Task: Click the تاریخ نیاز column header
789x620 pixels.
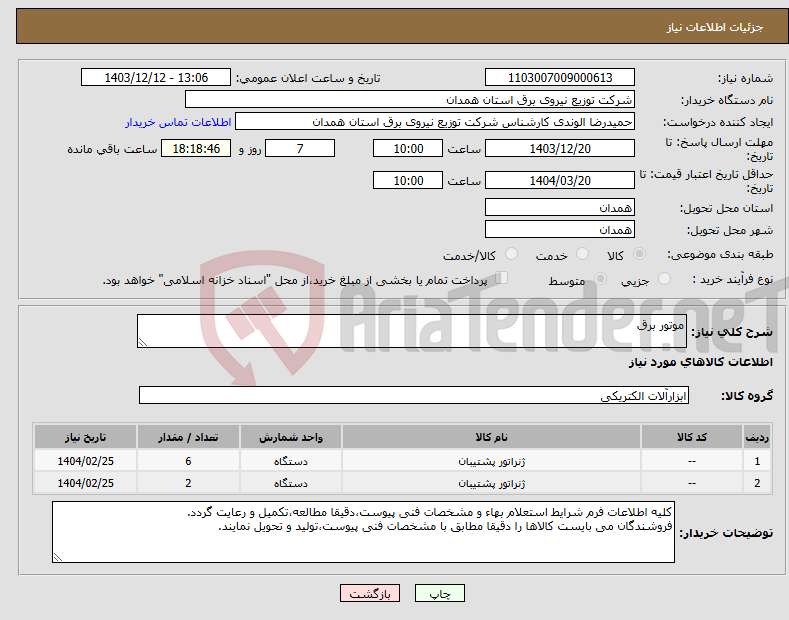Action: click(86, 437)
